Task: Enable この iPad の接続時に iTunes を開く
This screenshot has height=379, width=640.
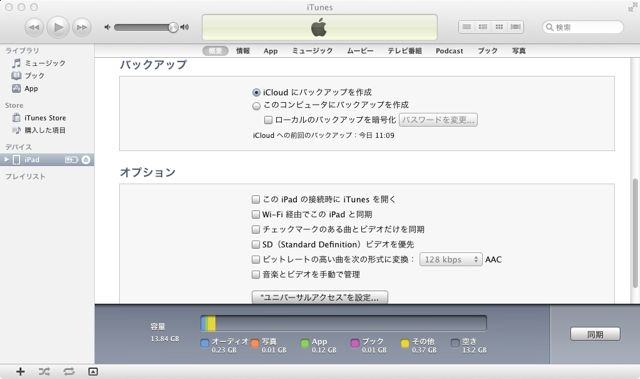Action: point(256,199)
